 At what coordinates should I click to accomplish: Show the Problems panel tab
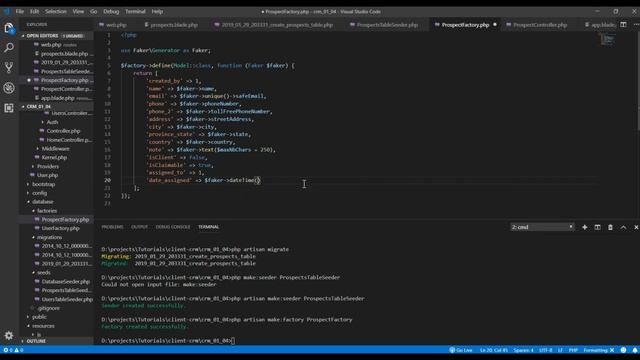click(x=112, y=227)
